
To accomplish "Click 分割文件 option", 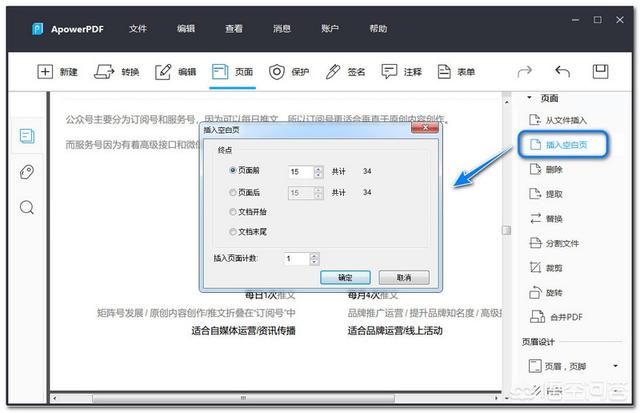I will (554, 243).
